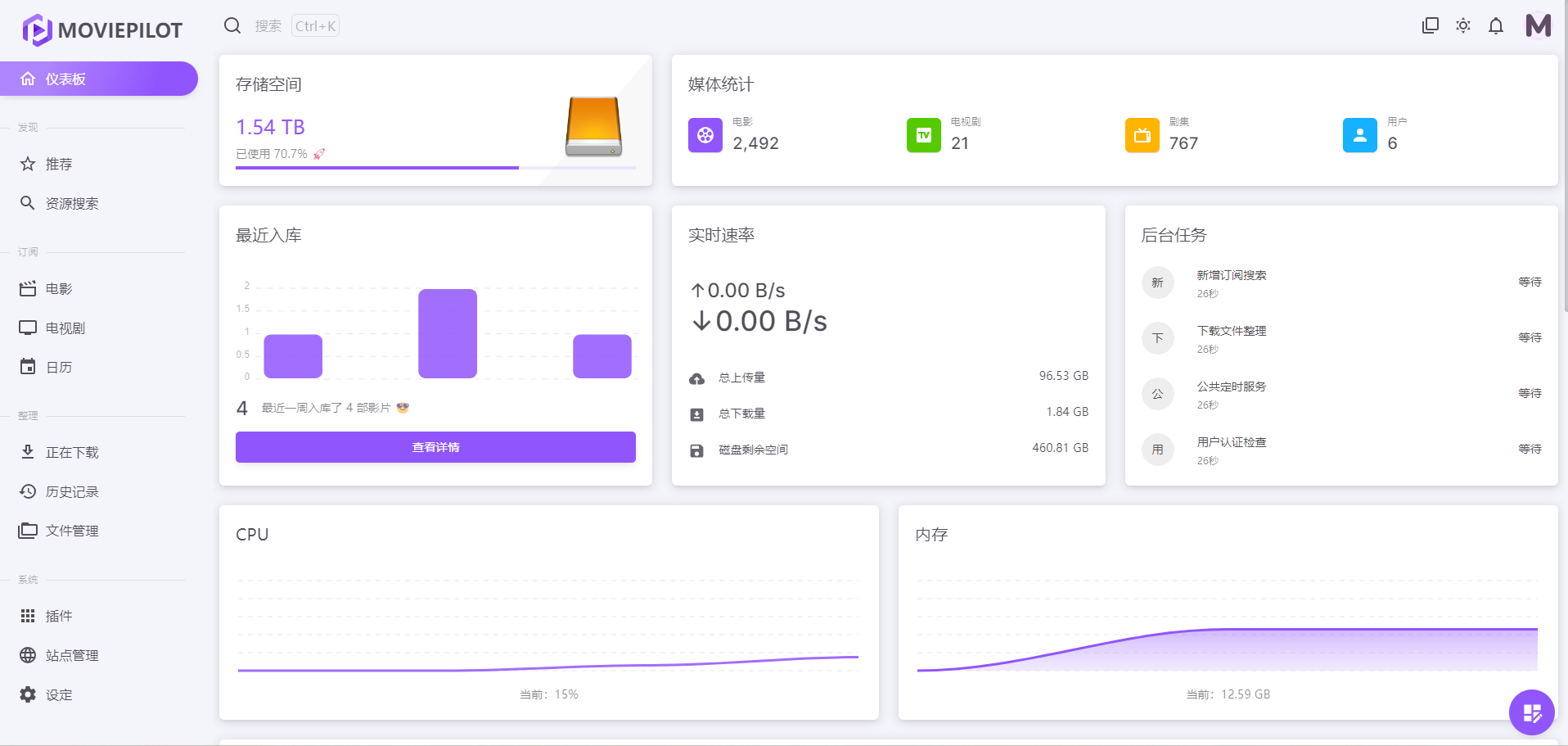Select the 下载文件整理 background task
1568x746 pixels.
coord(1341,338)
